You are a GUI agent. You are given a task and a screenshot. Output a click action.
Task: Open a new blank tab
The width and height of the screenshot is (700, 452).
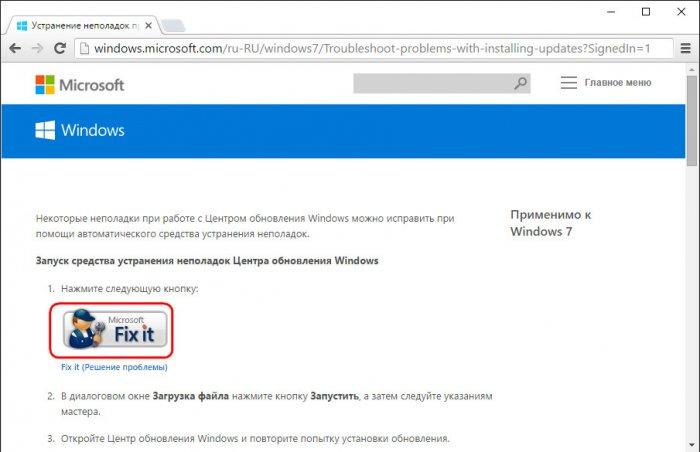pyautogui.click(x=173, y=26)
